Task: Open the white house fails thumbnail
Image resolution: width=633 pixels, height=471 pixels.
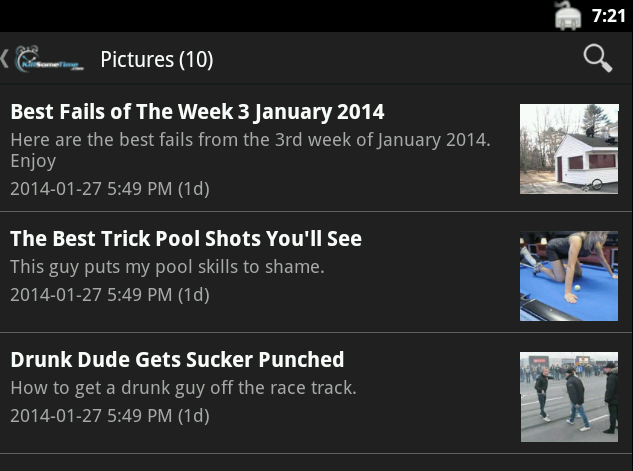Action: 569,149
